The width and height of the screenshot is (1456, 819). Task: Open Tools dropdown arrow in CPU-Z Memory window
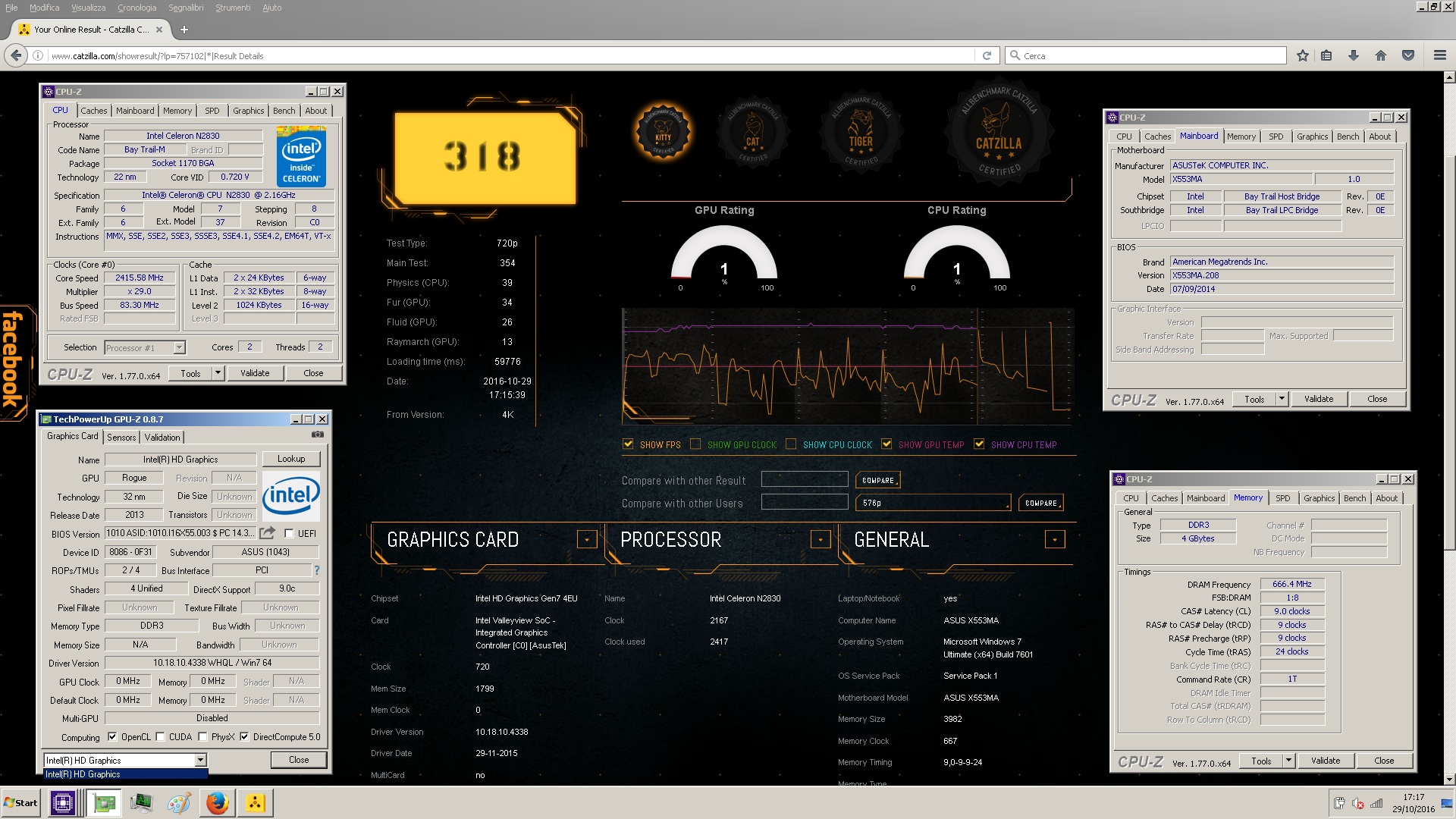pos(1289,761)
